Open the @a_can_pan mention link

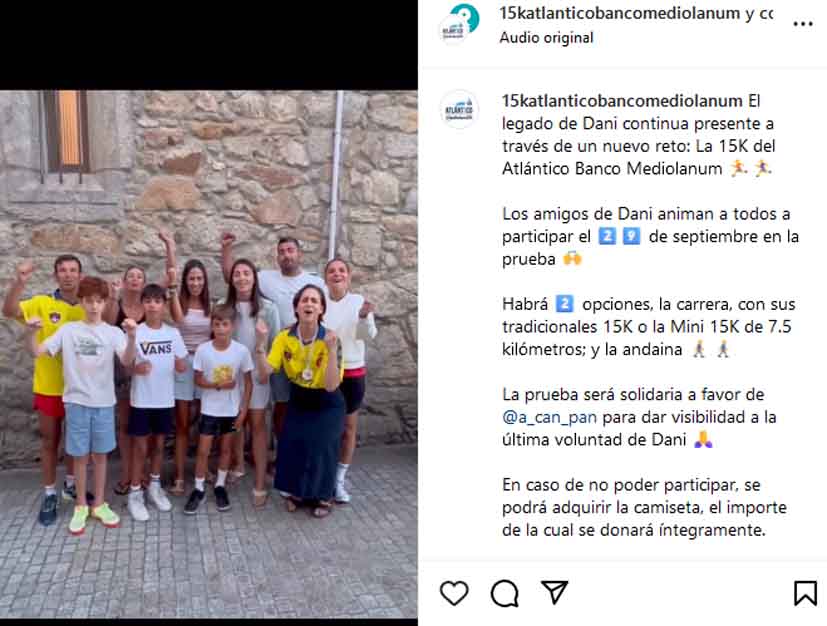(550, 417)
